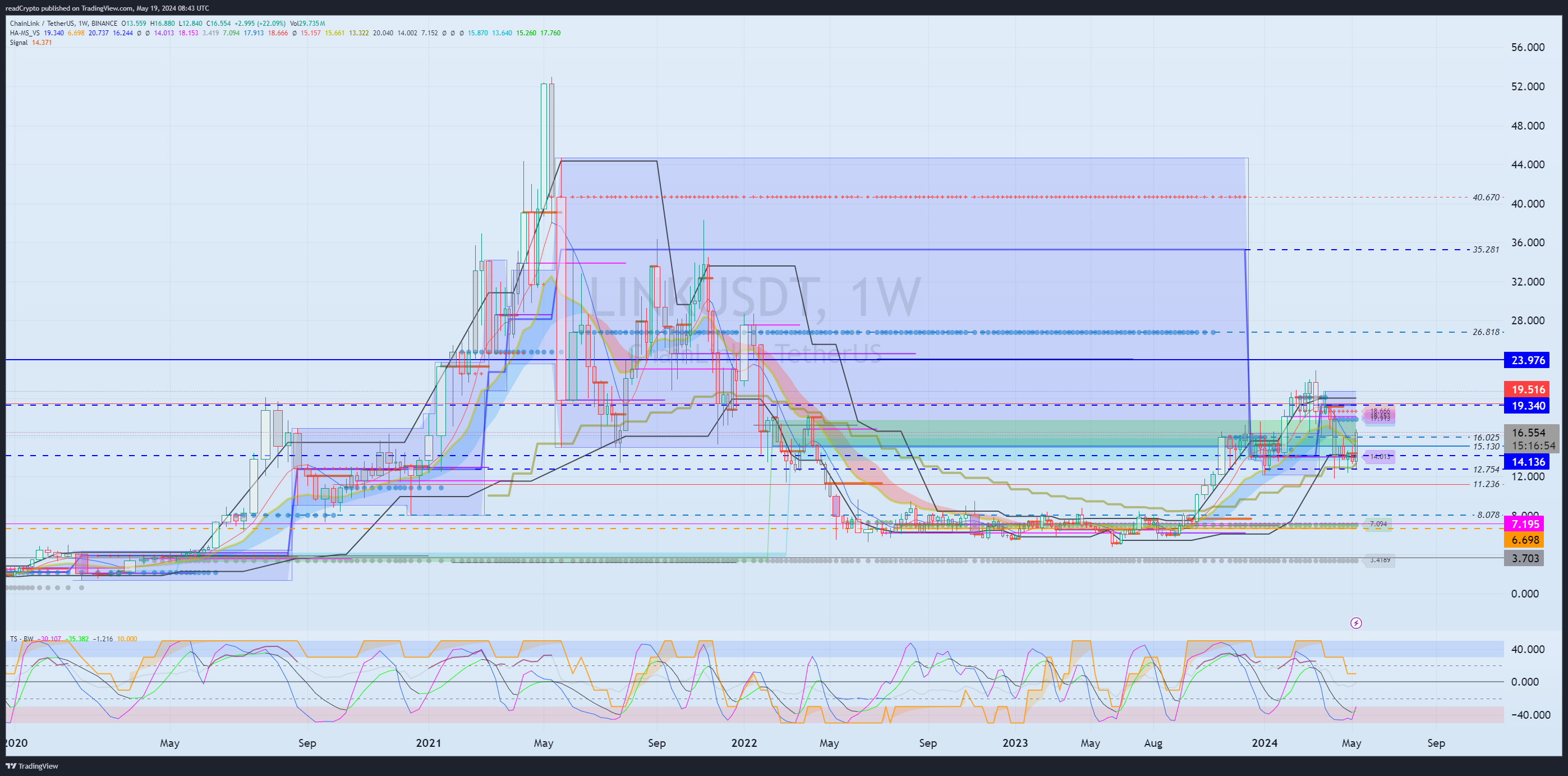Click the 40.000 oscillator scale label
Viewport: 1568px width, 776px height.
tap(1528, 649)
